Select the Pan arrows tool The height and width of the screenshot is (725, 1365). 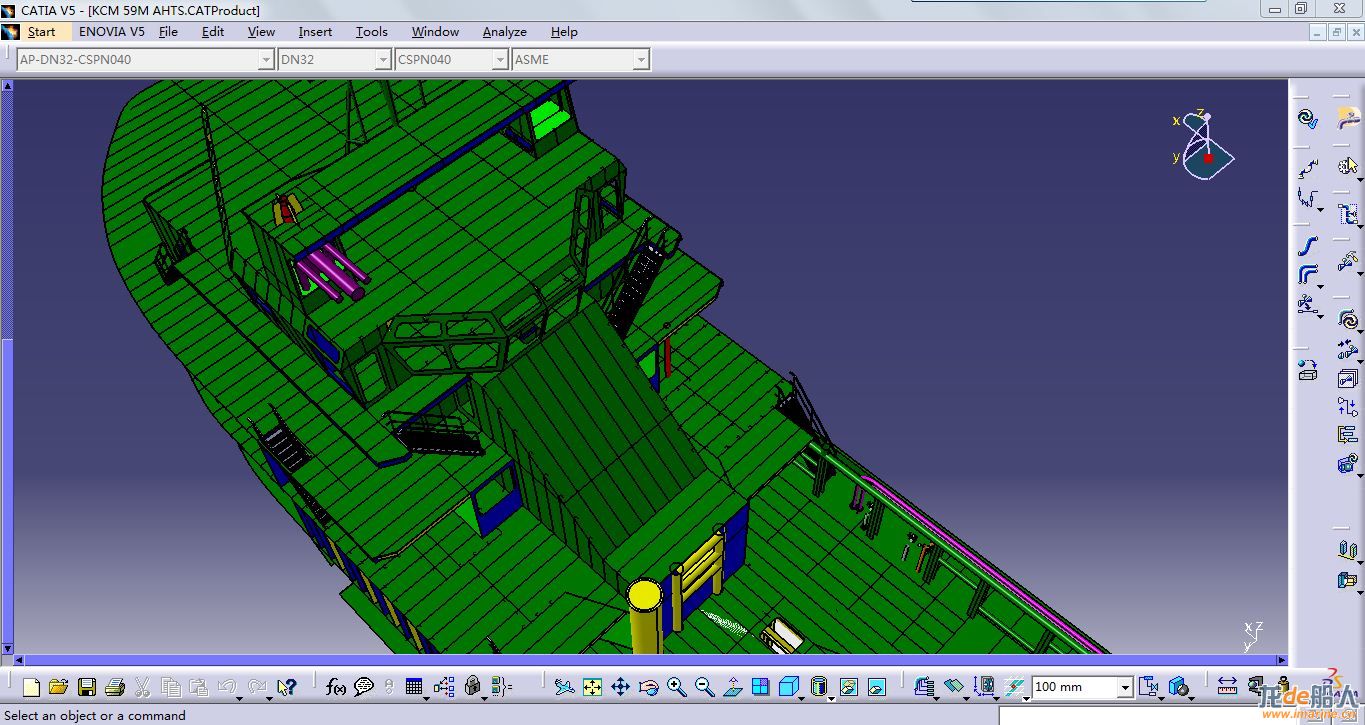pyautogui.click(x=620, y=687)
